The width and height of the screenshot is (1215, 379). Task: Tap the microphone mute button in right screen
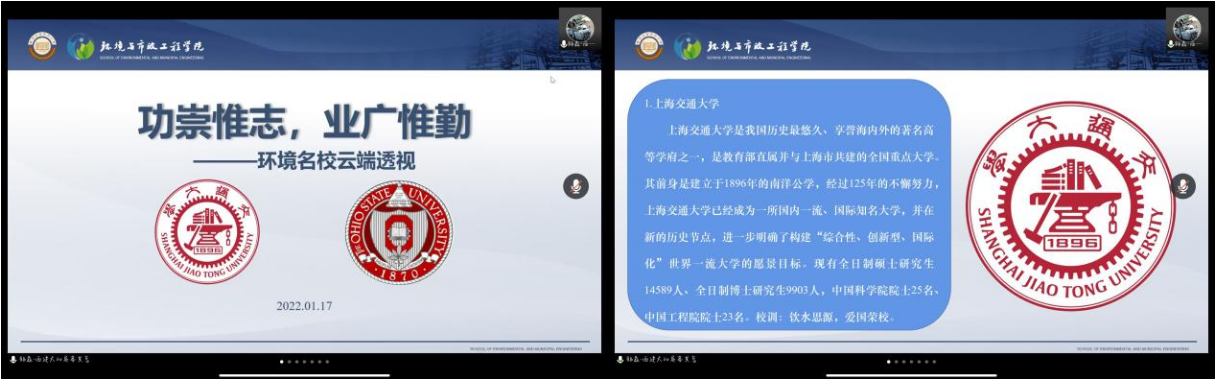[x=1183, y=186]
